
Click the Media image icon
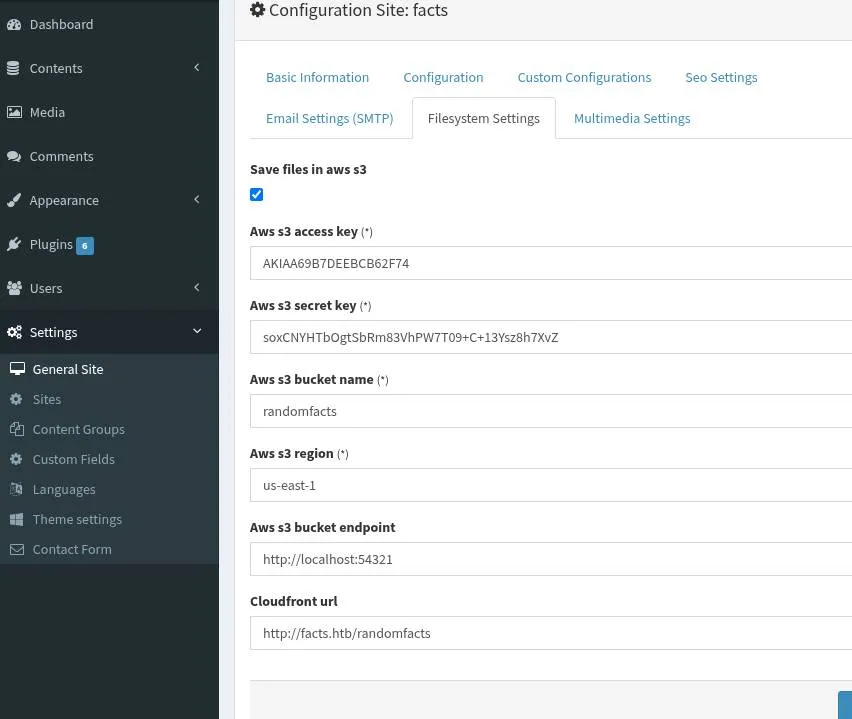tap(14, 112)
